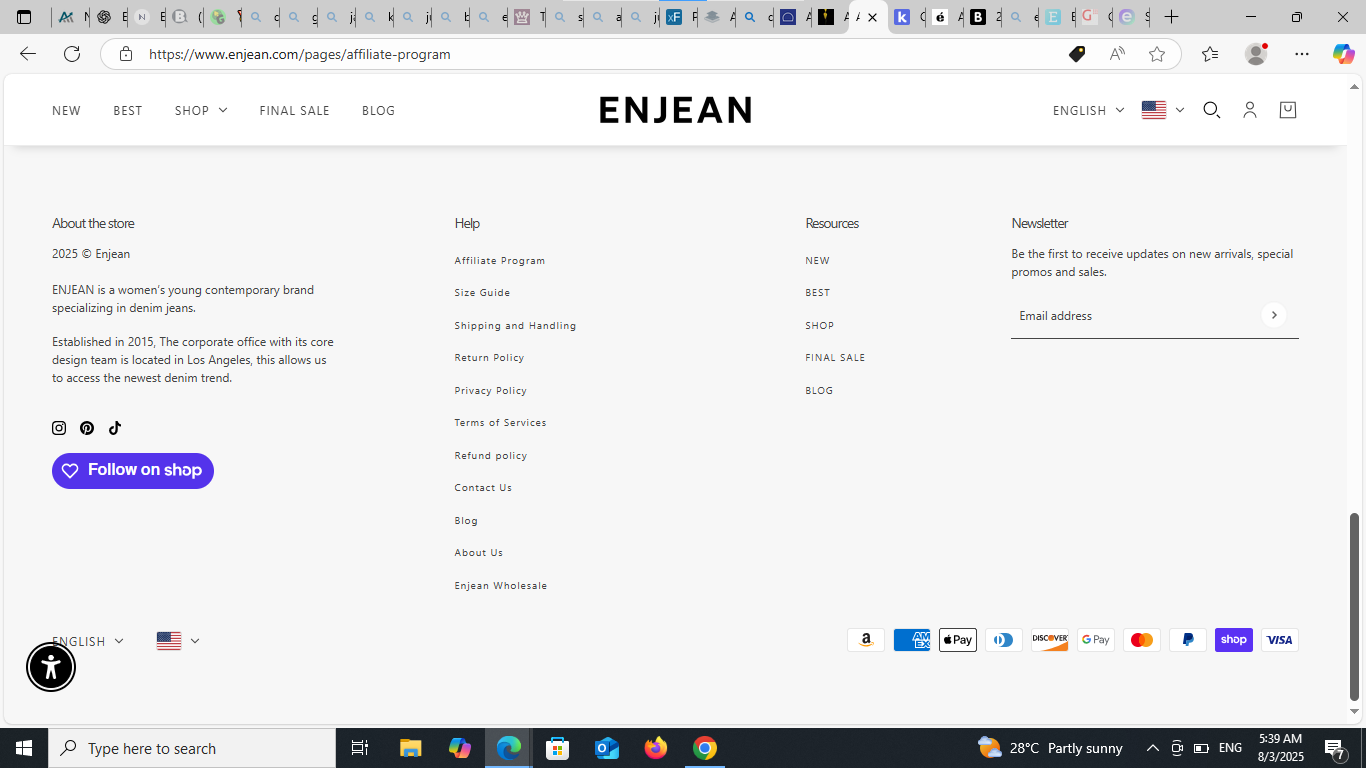This screenshot has width=1366, height=768.
Task: Click the Google Pay payment icon
Action: (x=1096, y=640)
